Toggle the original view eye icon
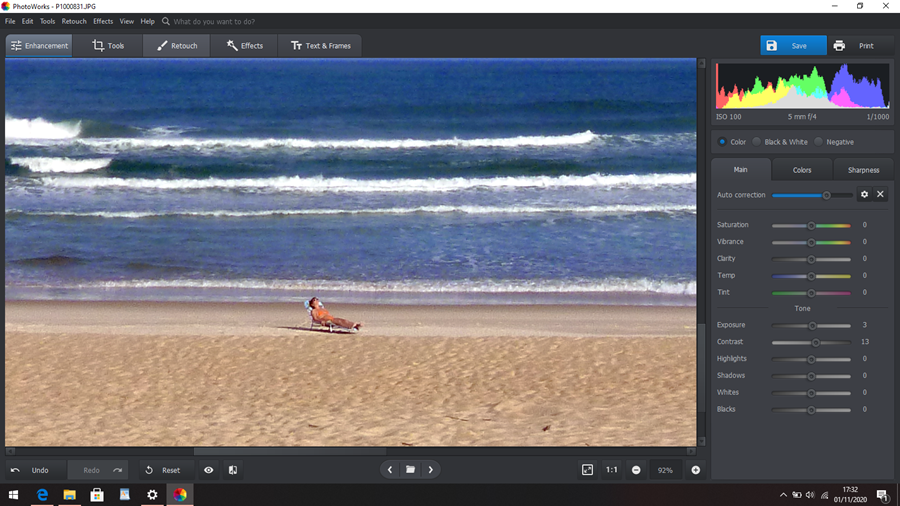Image resolution: width=900 pixels, height=506 pixels. click(x=208, y=470)
